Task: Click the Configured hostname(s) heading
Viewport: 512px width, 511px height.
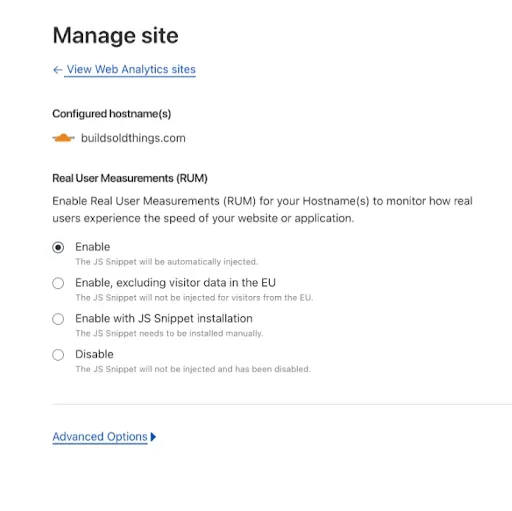Action: (112, 114)
